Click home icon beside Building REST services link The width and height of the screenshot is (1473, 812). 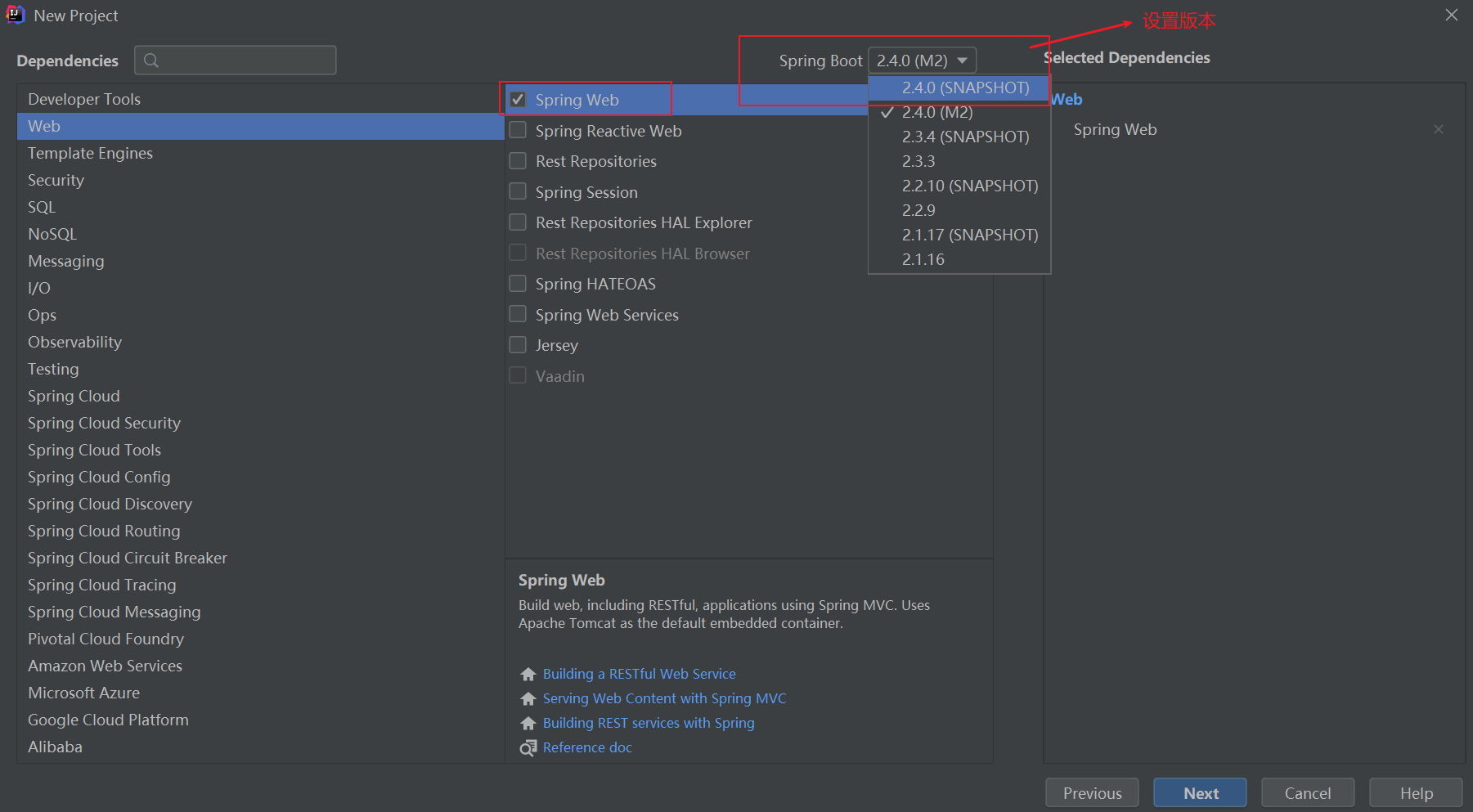click(528, 724)
